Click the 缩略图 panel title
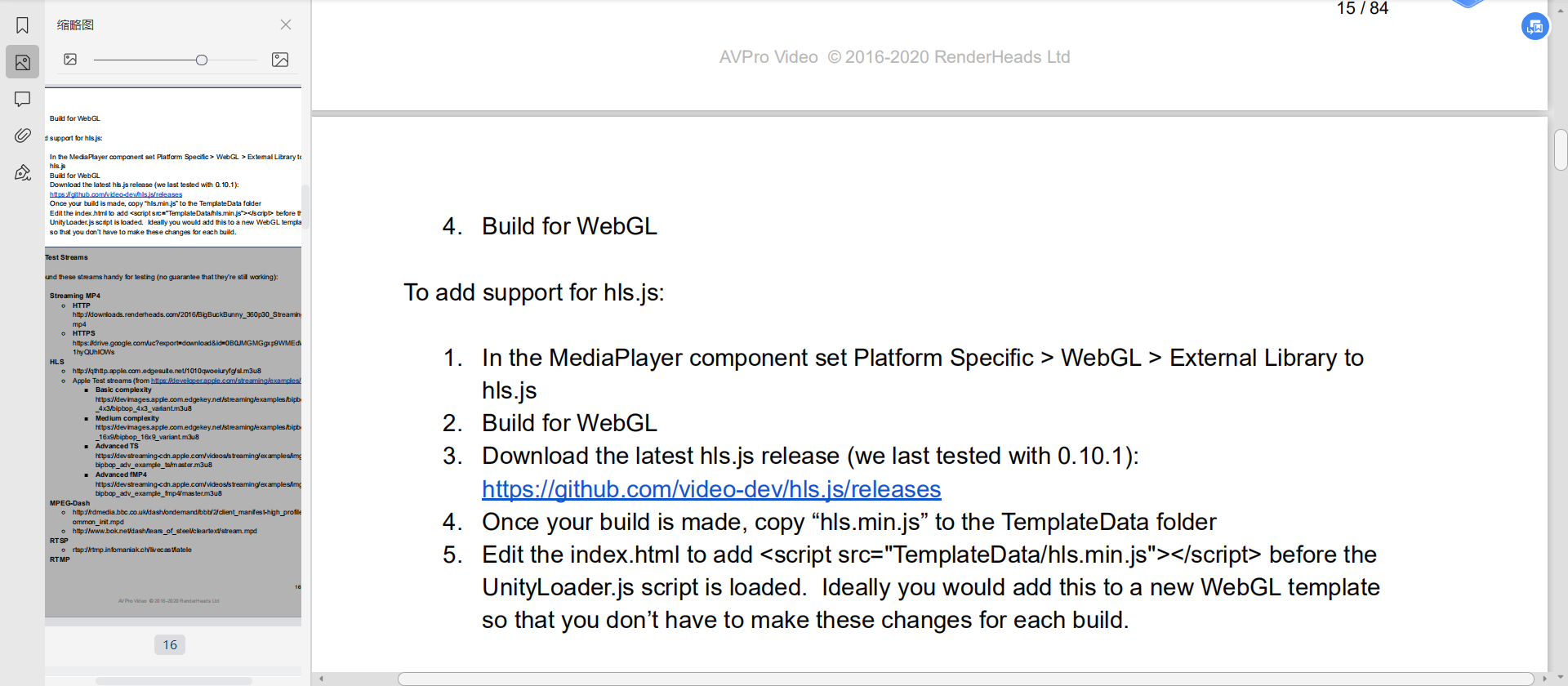The height and width of the screenshot is (686, 1568). [76, 24]
